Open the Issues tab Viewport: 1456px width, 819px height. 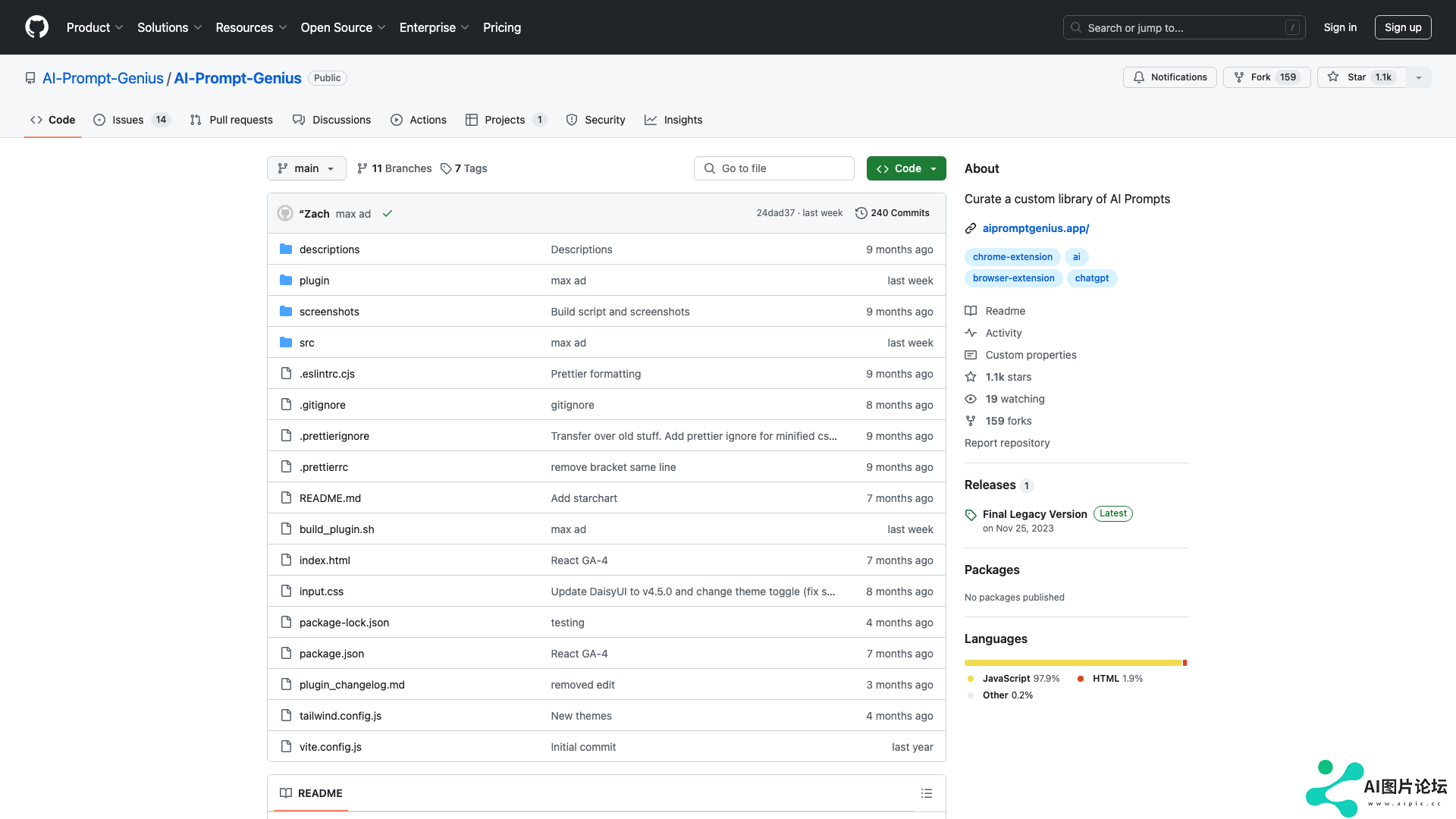[x=132, y=120]
